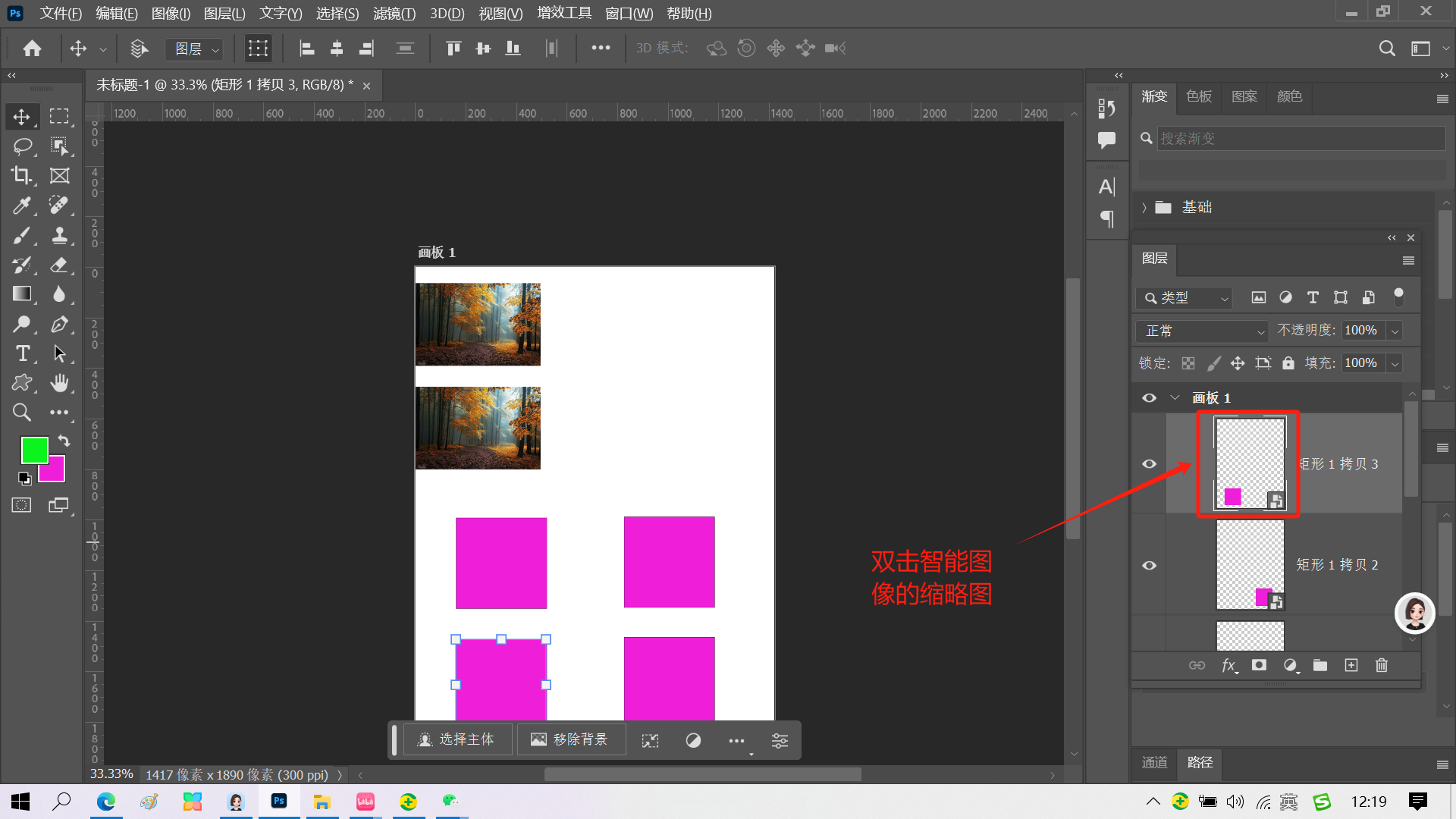Expand the 基础 gradient folder
Image resolution: width=1456 pixels, height=819 pixels.
tap(1144, 208)
